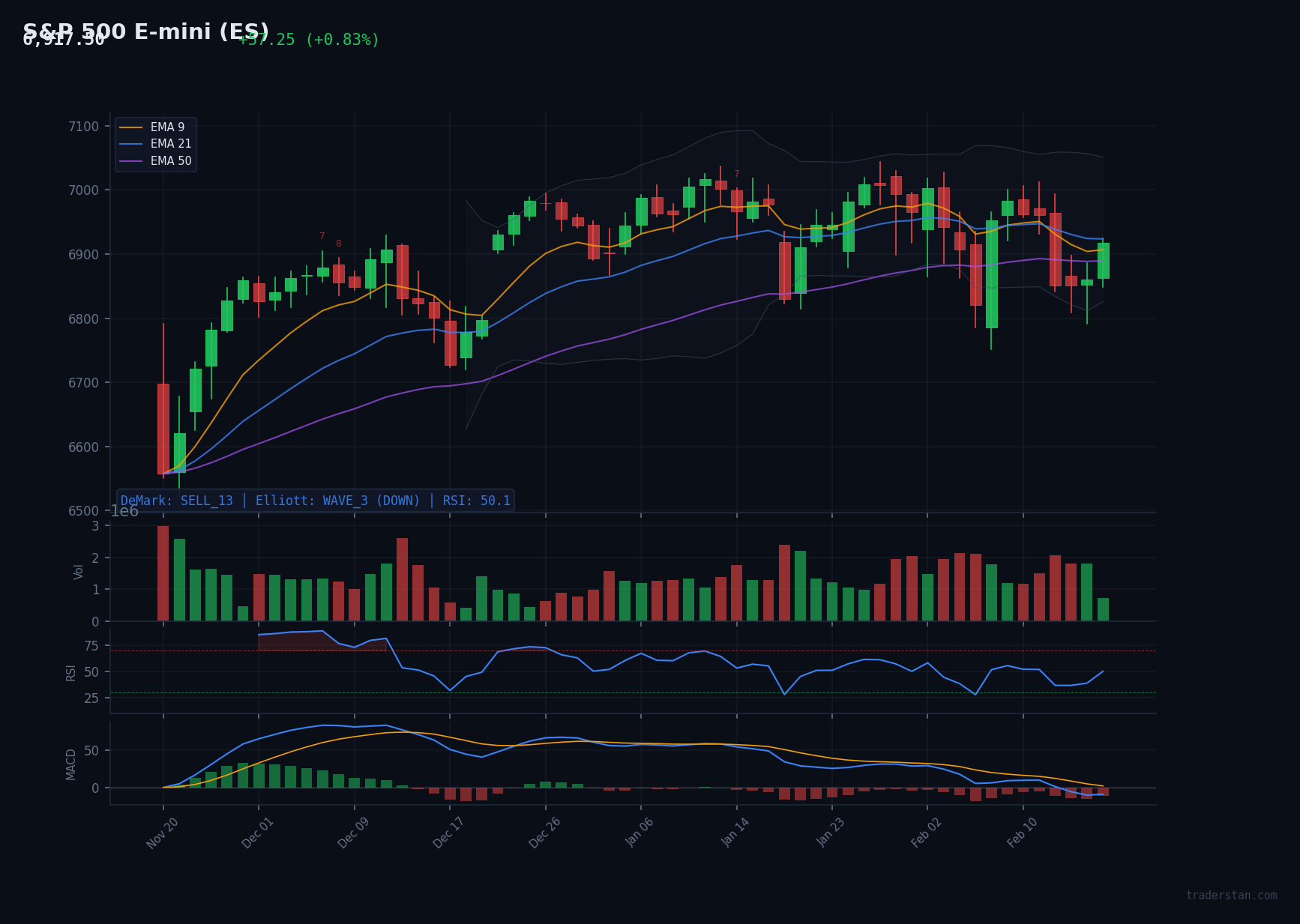Click the DeMark count marker 8 near Dec 09
1300x924 pixels.
[339, 243]
